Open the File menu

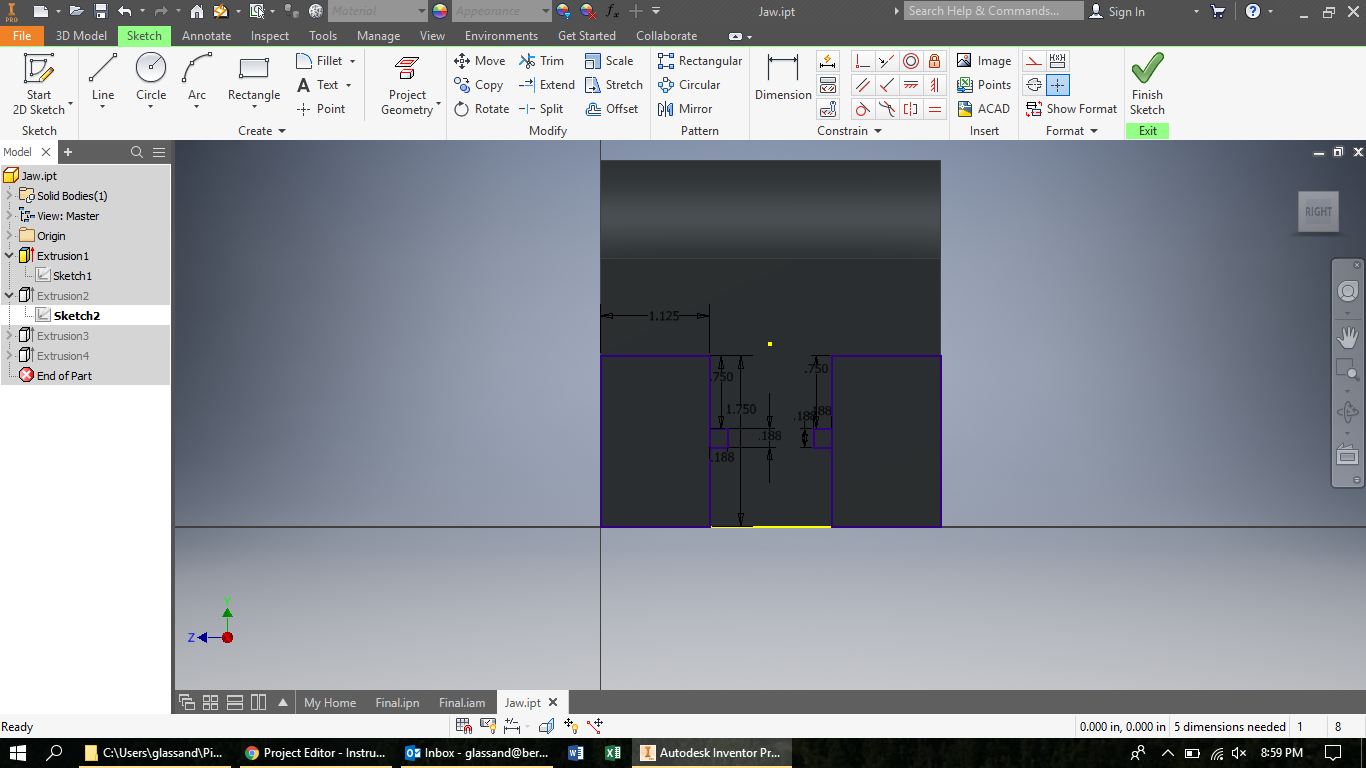[x=22, y=36]
